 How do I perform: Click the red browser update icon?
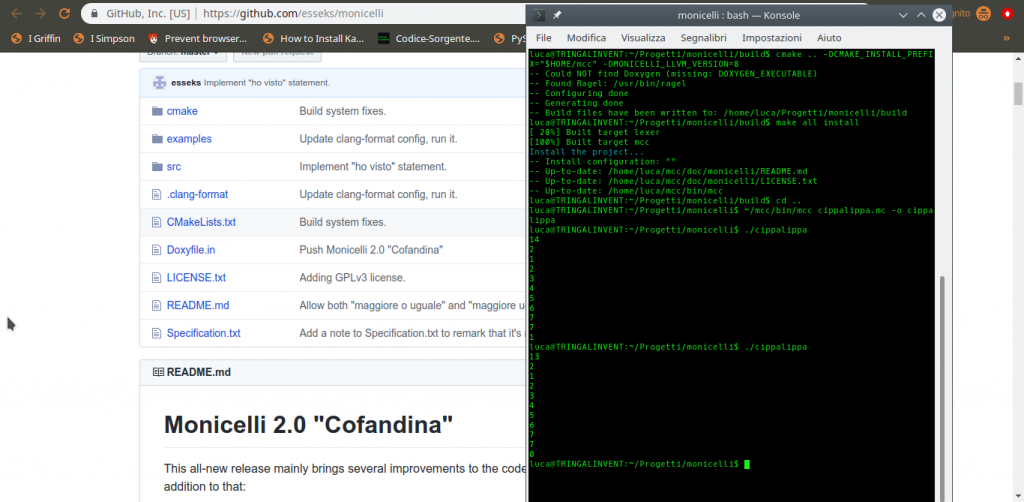pos(1007,13)
